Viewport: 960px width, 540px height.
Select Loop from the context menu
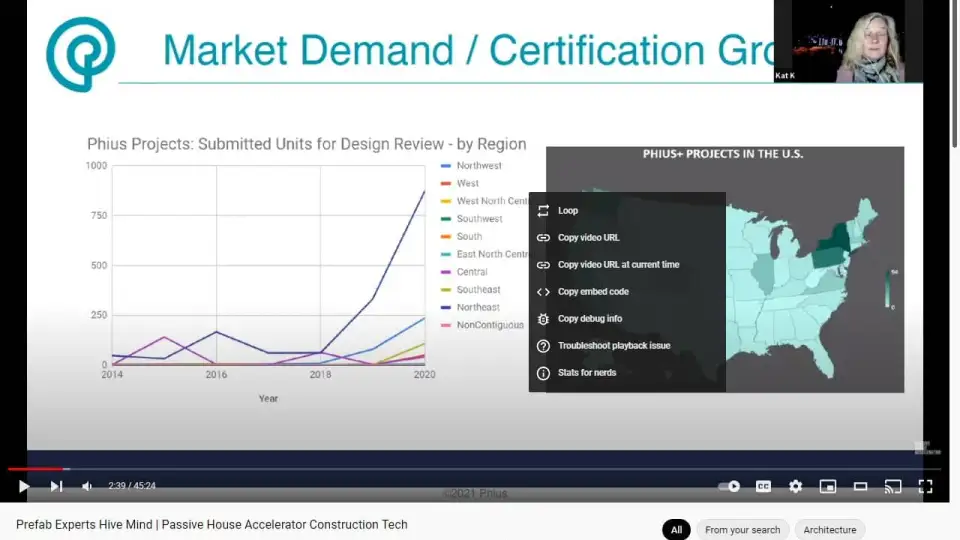click(x=568, y=211)
